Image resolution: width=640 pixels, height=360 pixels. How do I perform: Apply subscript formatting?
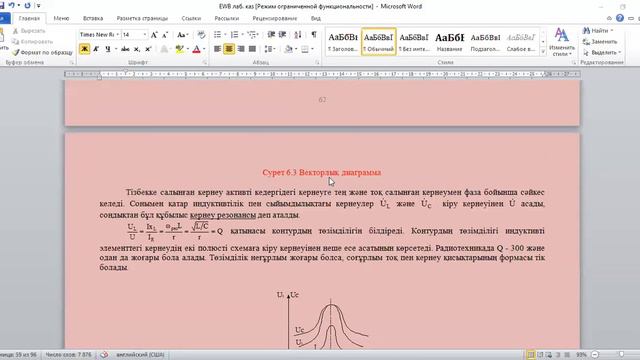coord(137,49)
